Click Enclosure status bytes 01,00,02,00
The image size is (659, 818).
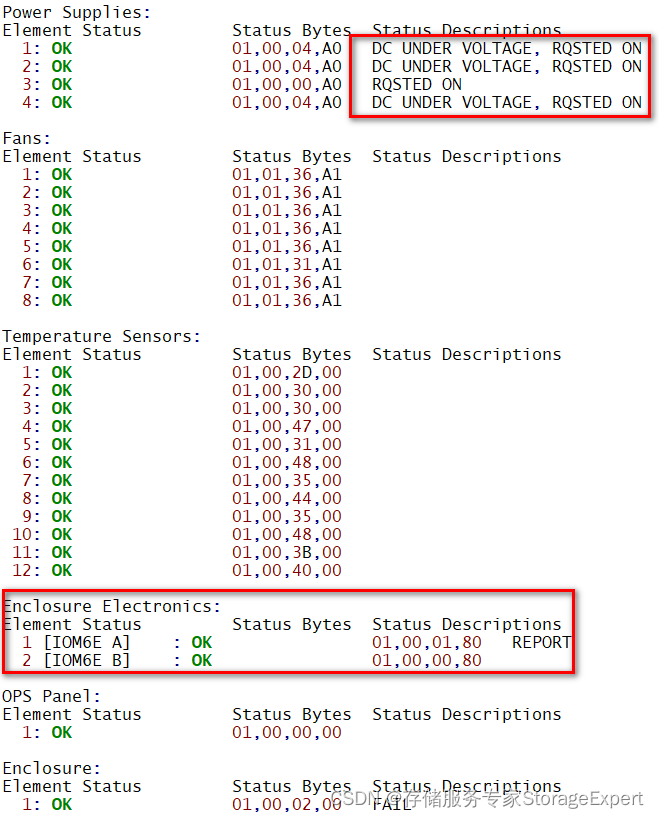[x=287, y=804]
